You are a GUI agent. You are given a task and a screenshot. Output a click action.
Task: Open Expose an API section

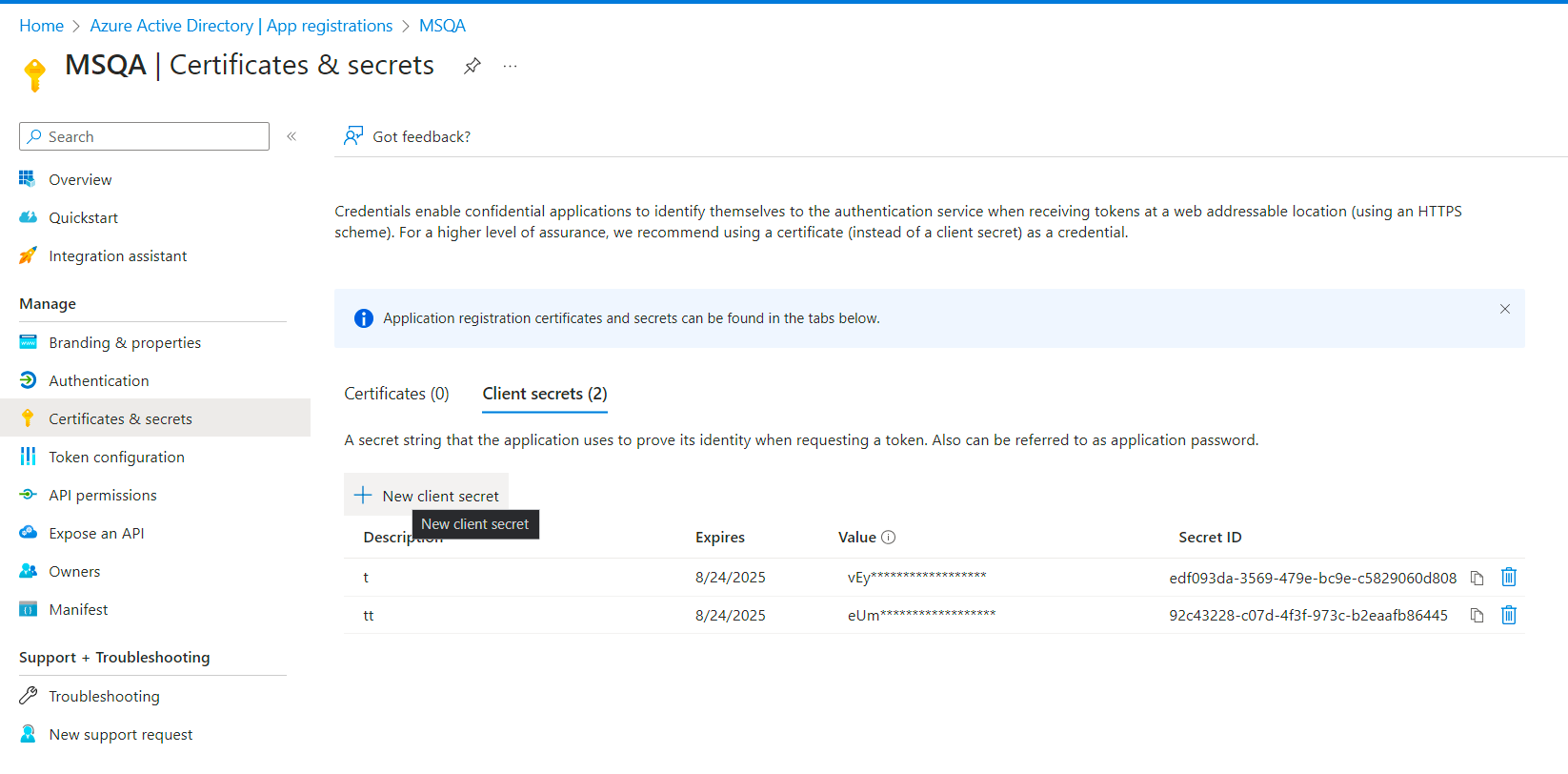(96, 533)
